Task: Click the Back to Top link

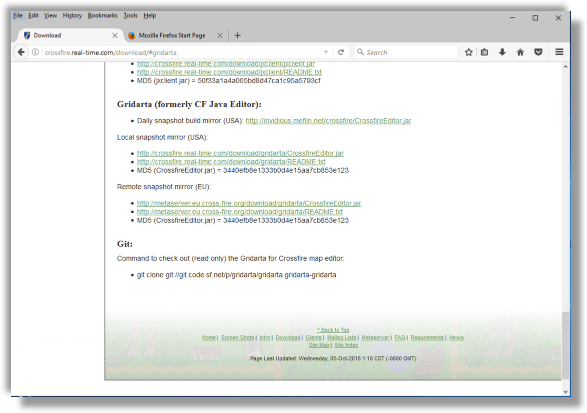Action: [333, 330]
